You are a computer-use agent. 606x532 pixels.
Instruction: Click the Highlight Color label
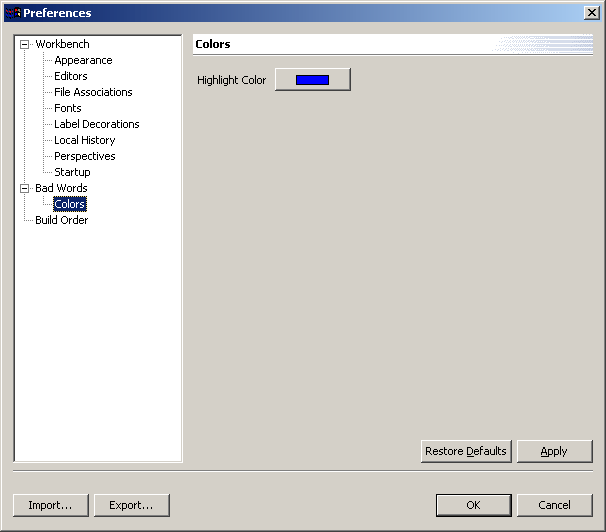point(232,80)
